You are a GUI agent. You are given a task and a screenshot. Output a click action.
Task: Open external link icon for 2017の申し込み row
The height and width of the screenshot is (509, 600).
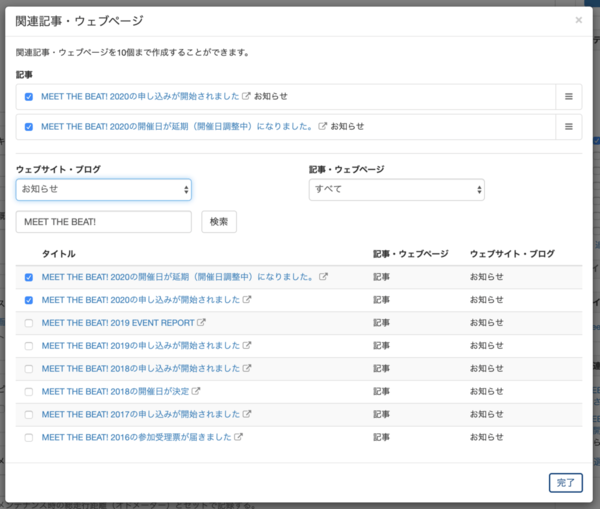point(247,414)
